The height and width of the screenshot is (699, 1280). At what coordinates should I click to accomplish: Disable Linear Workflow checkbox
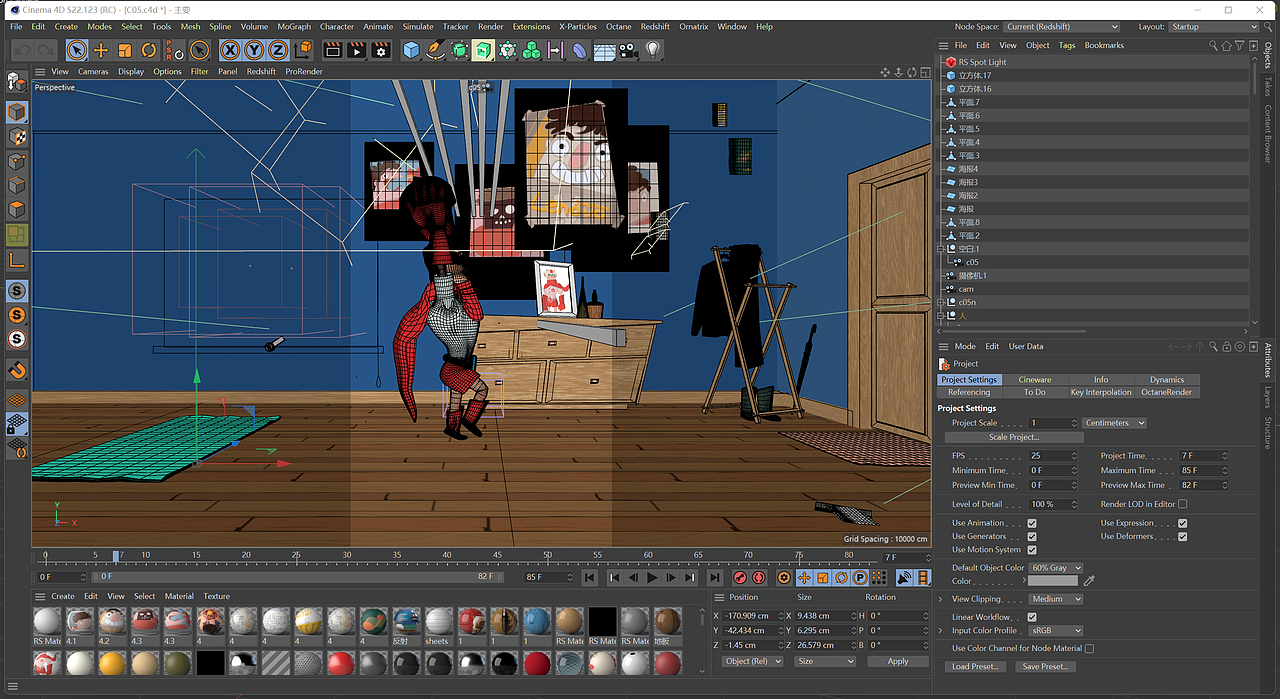click(1032, 617)
